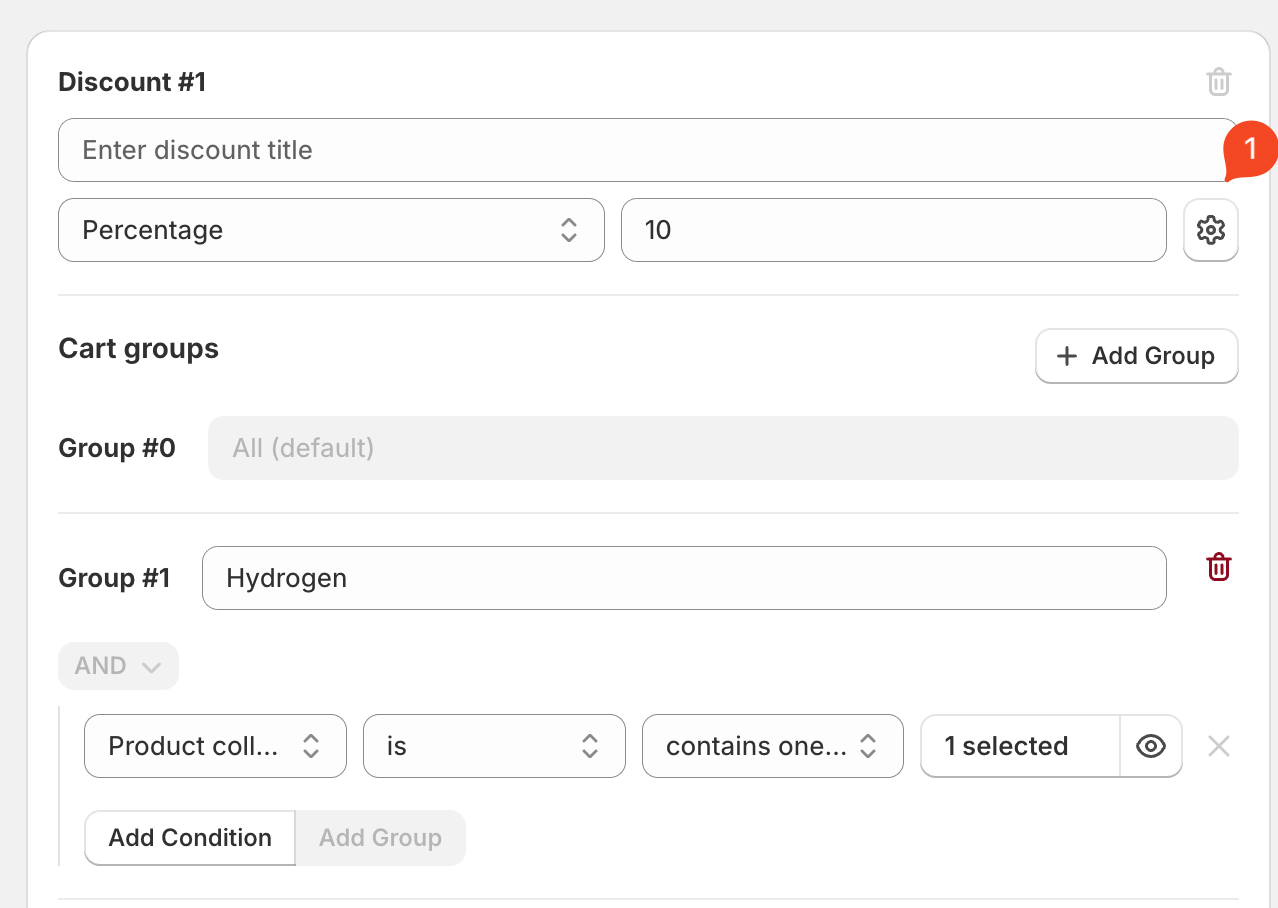Open discount settings via the gear icon
Image resolution: width=1278 pixels, height=908 pixels.
(1210, 230)
